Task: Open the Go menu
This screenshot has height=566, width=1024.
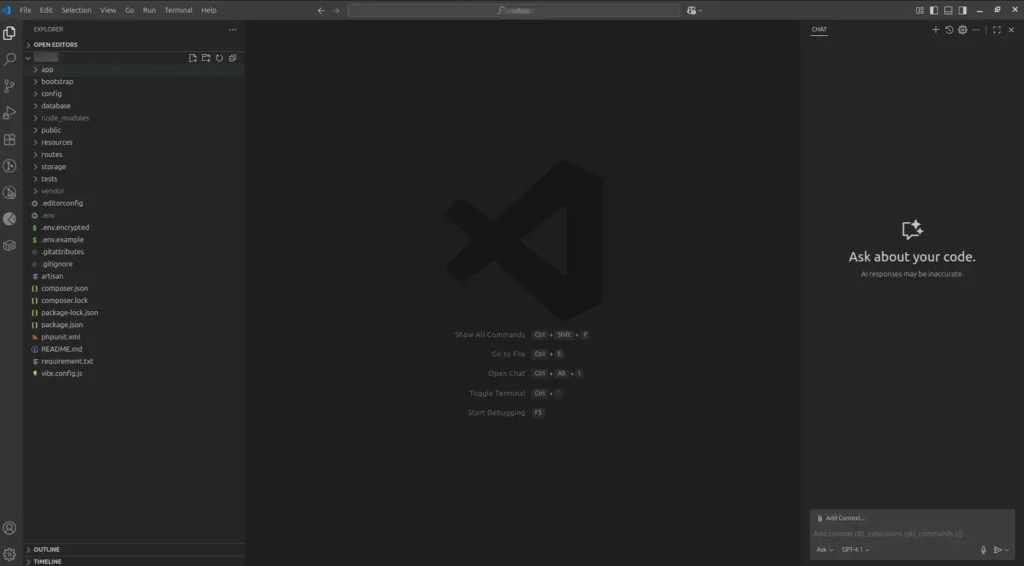Action: coord(129,10)
